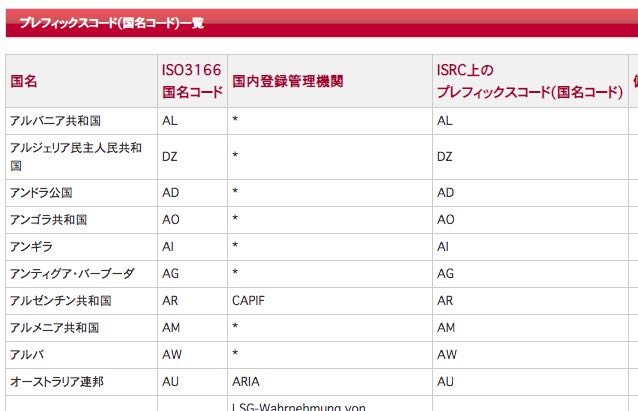The width and height of the screenshot is (638, 411).
Task: Click the AL code in ISRC prefix column
Action: [445, 121]
